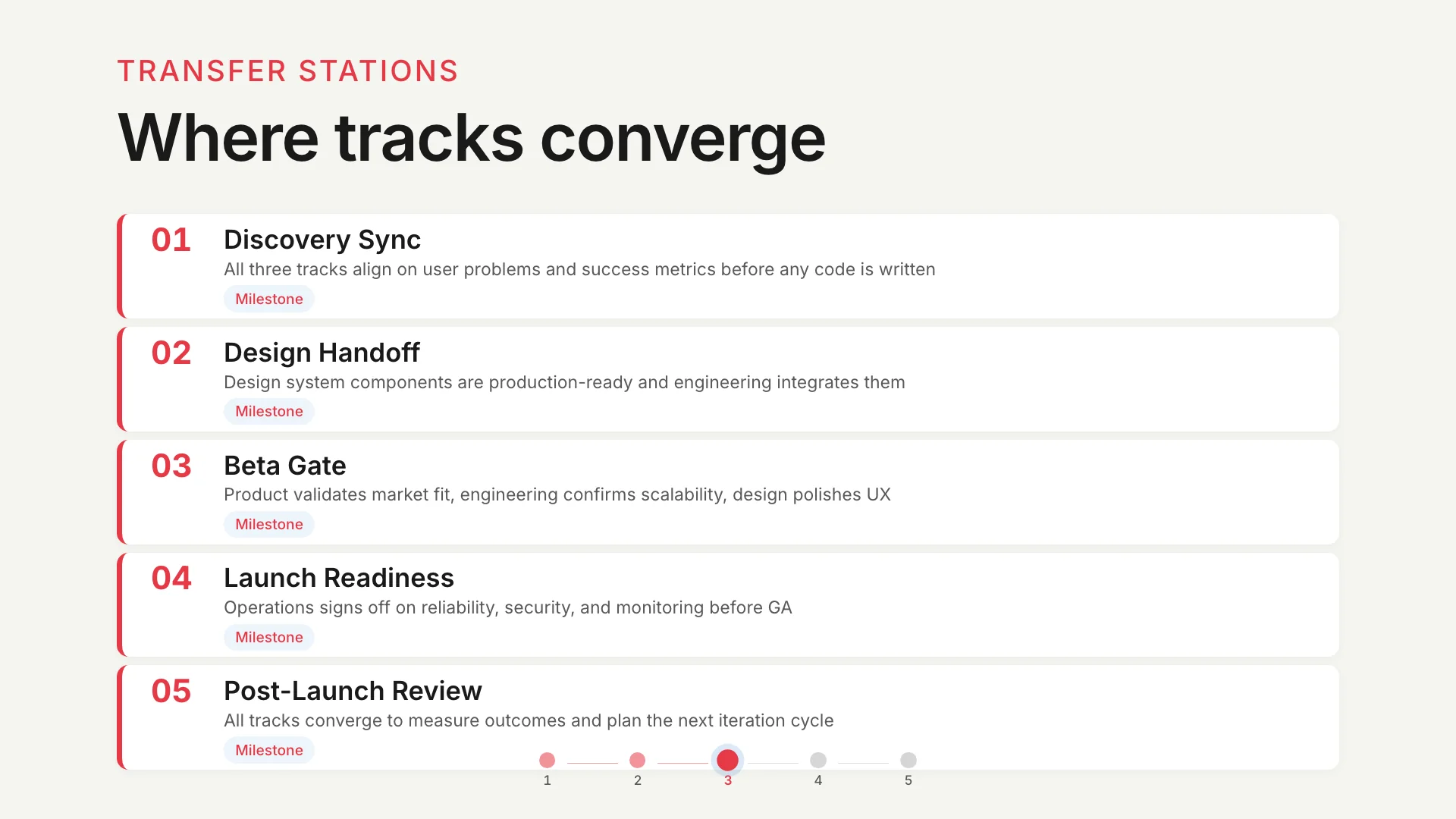
Task: Click the Milestone tag under Design Handoff
Action: click(x=268, y=411)
